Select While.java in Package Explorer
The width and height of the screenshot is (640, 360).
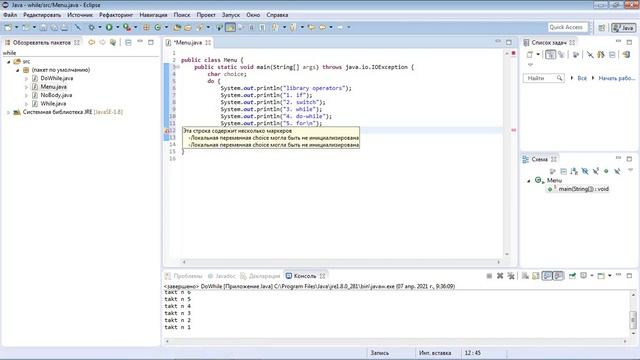coord(53,104)
